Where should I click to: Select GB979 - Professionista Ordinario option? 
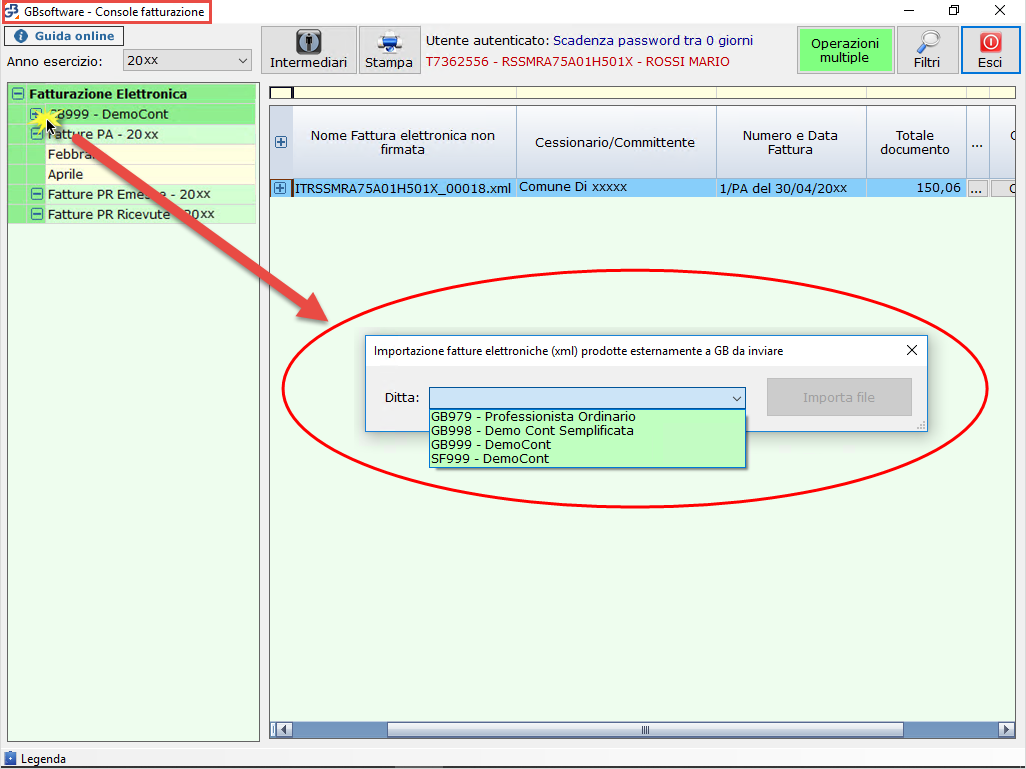533,417
